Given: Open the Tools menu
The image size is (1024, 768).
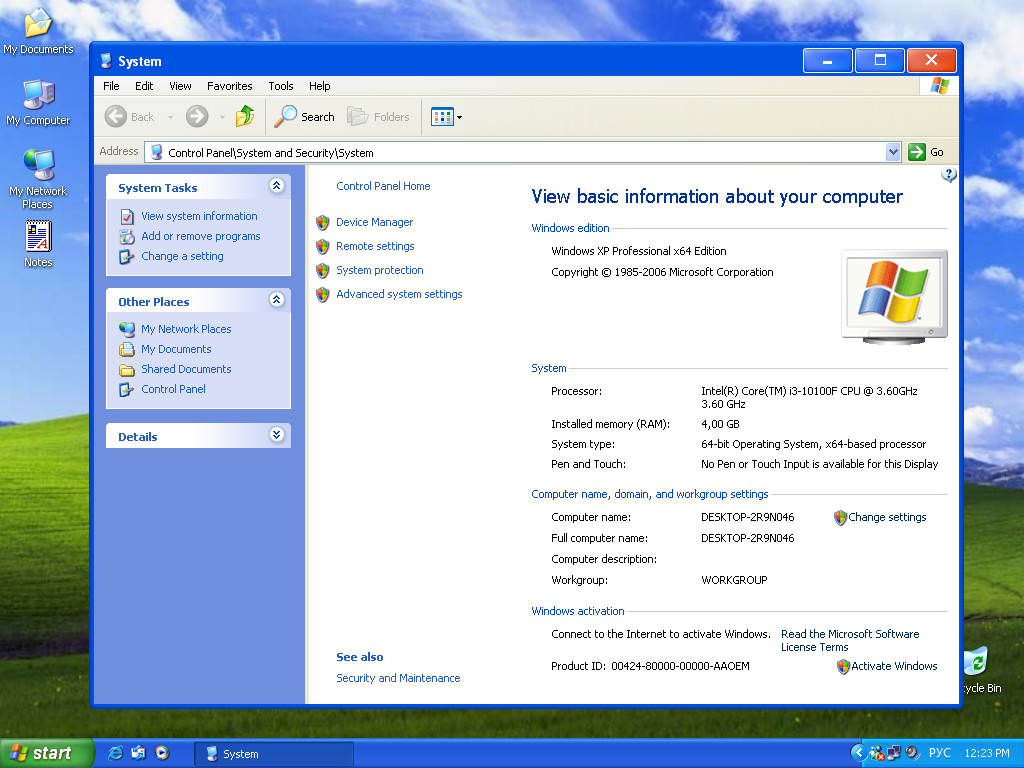Looking at the screenshot, I should pos(281,86).
